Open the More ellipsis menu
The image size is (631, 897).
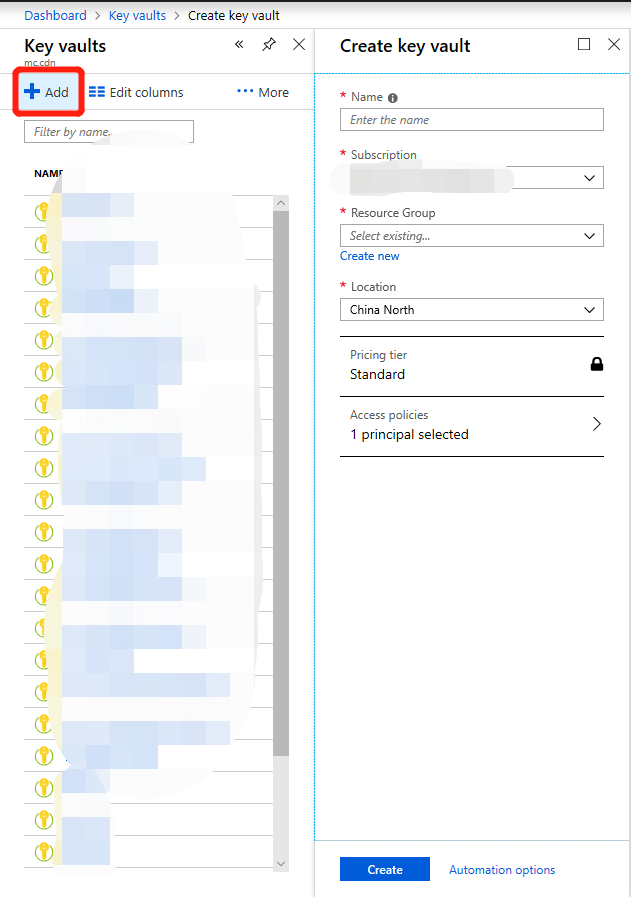tap(262, 92)
